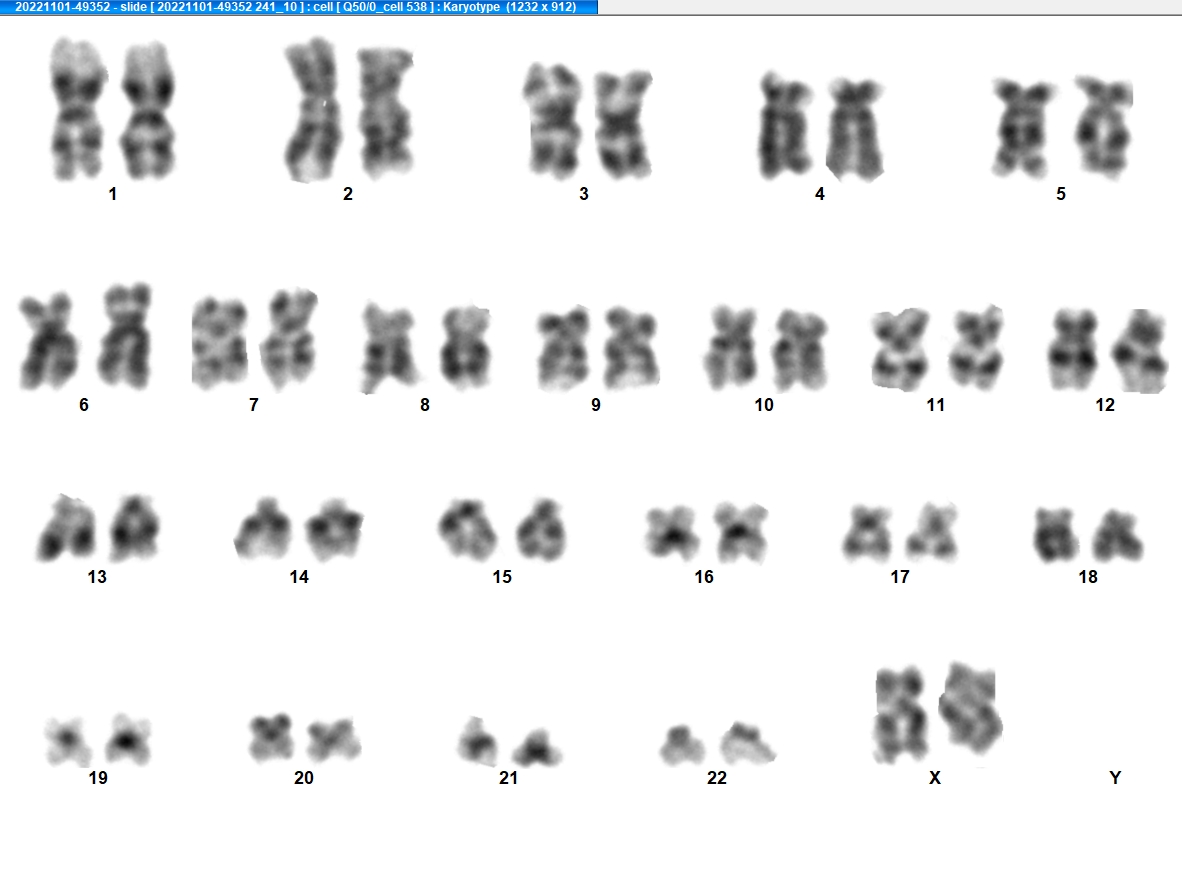Select the left chromosome 1 image
Viewport: 1182px width, 892px height.
[78, 109]
